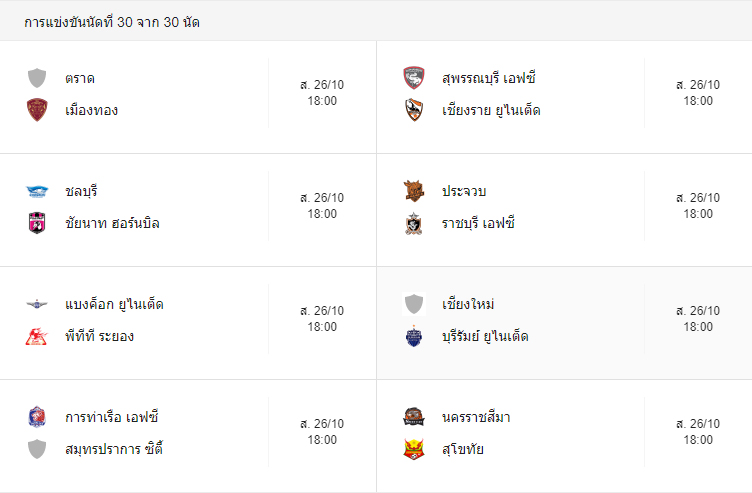This screenshot has width=752, height=493.
Task: Click the Nakhon Ratchasima team logo
Action: click(x=413, y=417)
